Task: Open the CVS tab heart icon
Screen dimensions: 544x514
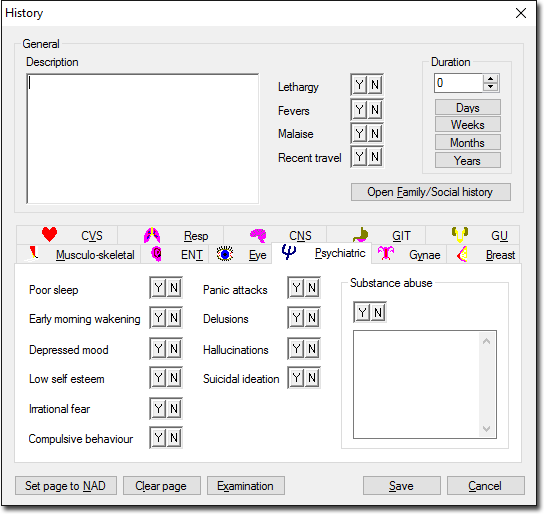Action: pyautogui.click(x=49, y=234)
